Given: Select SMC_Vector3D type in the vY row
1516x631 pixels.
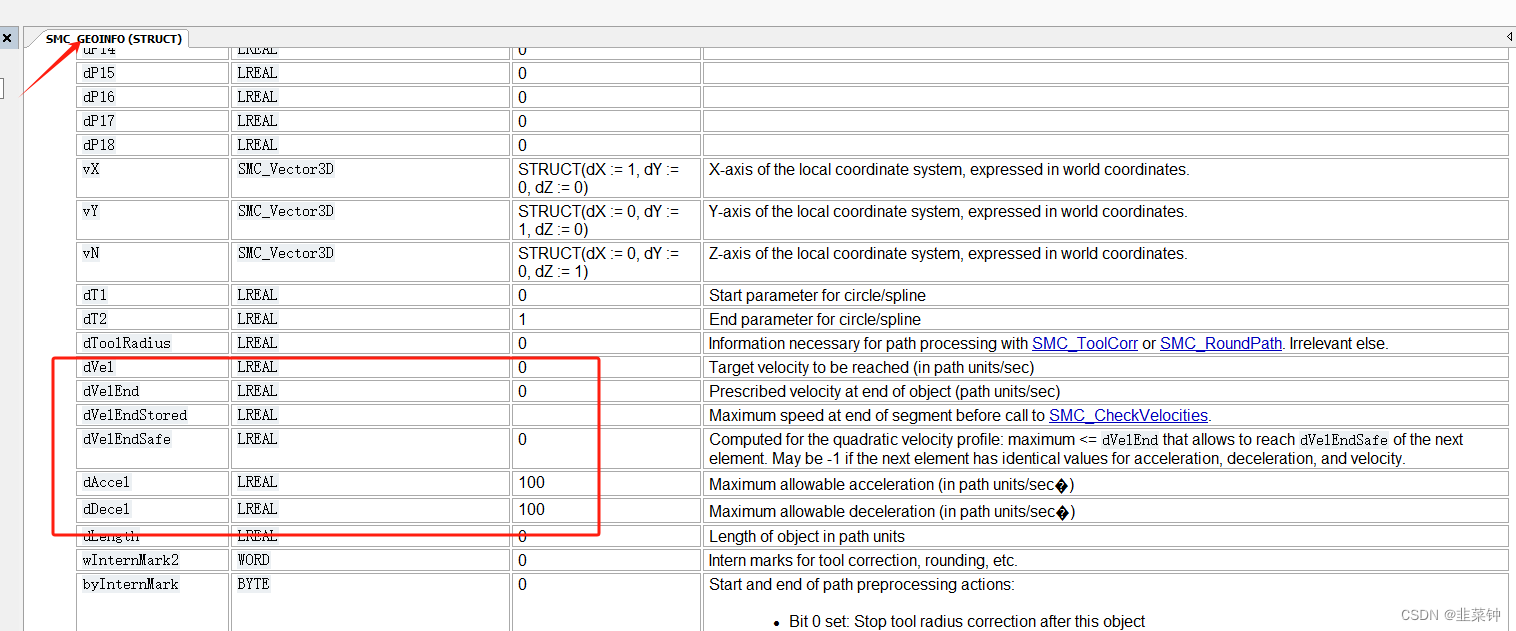Looking at the screenshot, I should pos(286,212).
